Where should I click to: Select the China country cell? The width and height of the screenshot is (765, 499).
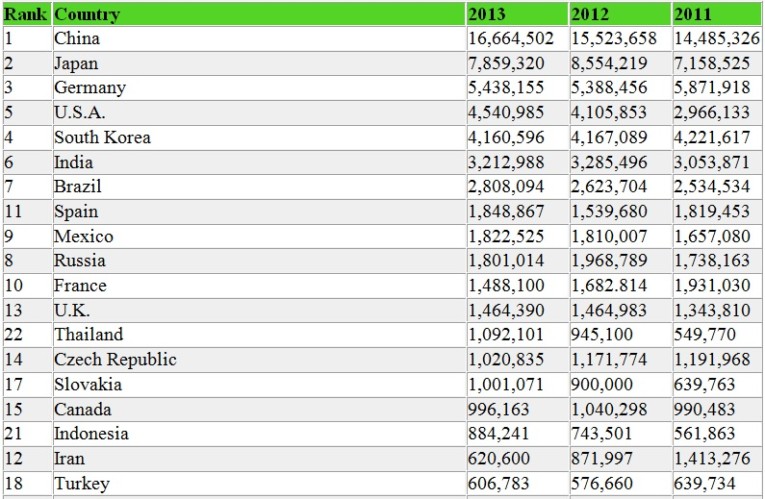click(77, 39)
